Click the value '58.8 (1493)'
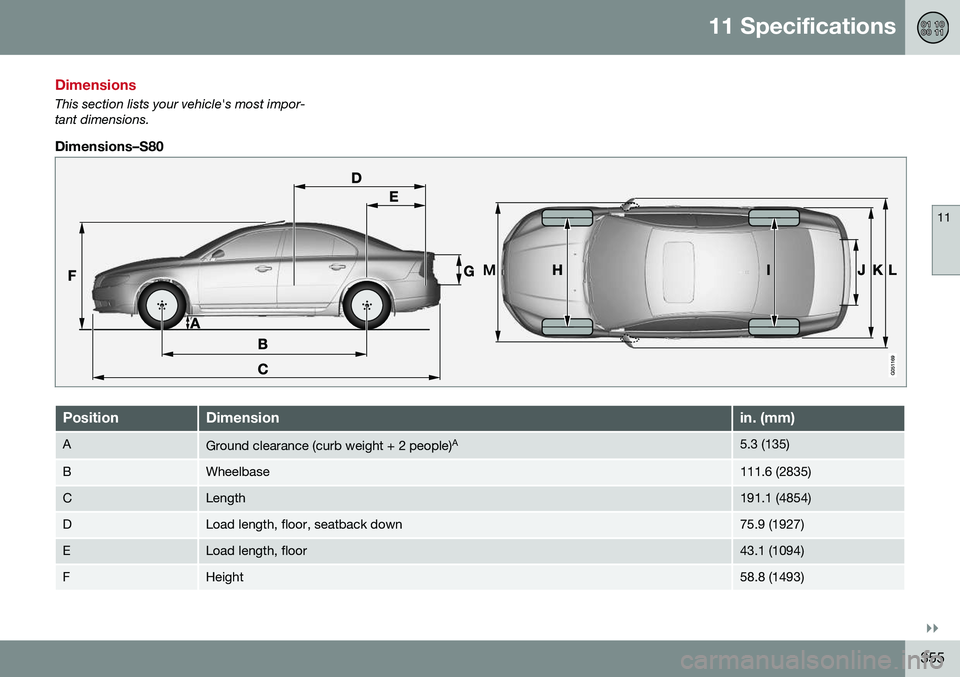 (771, 577)
